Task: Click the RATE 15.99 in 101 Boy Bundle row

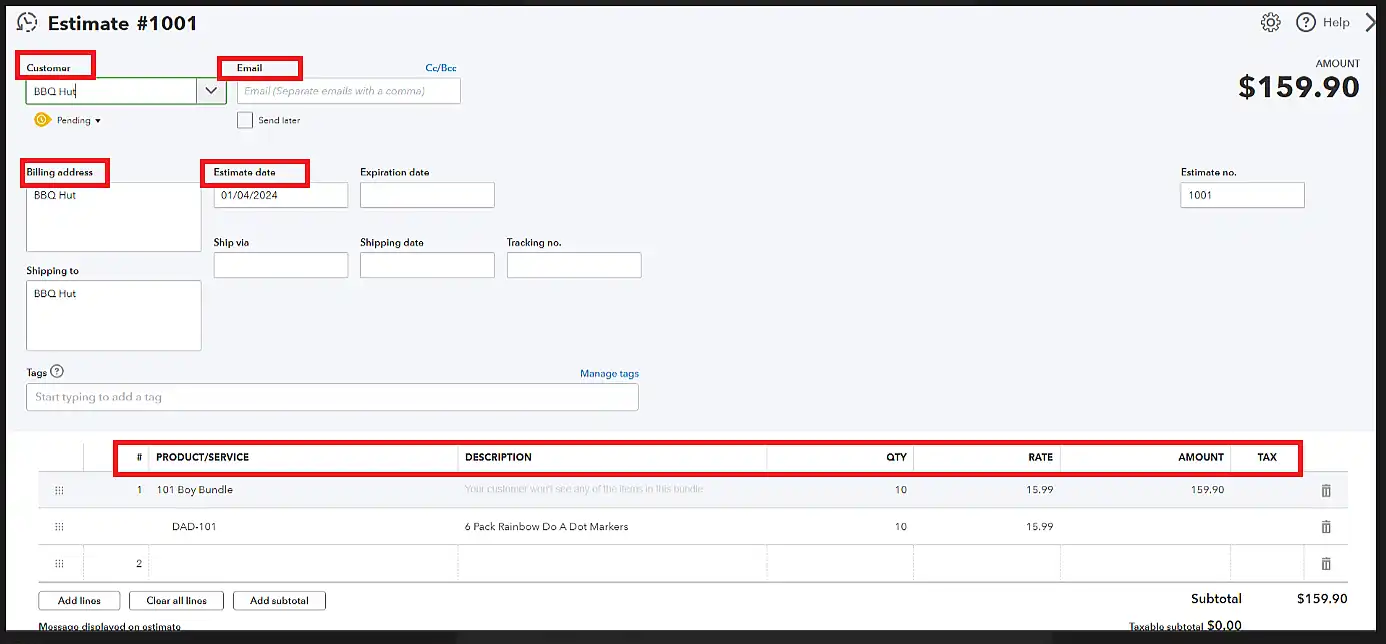Action: (x=1040, y=490)
